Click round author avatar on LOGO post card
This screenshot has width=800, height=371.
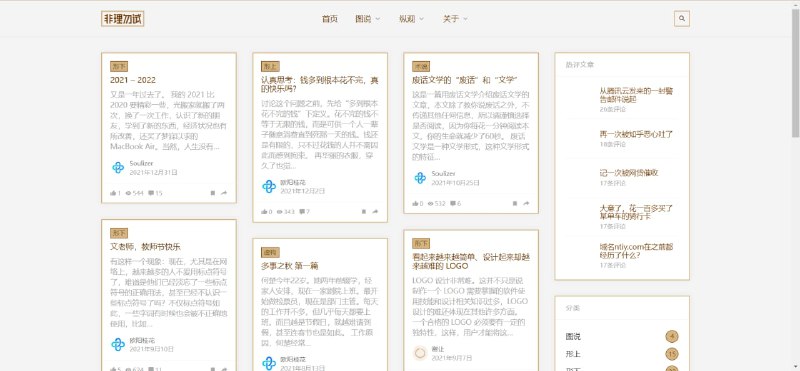420,353
